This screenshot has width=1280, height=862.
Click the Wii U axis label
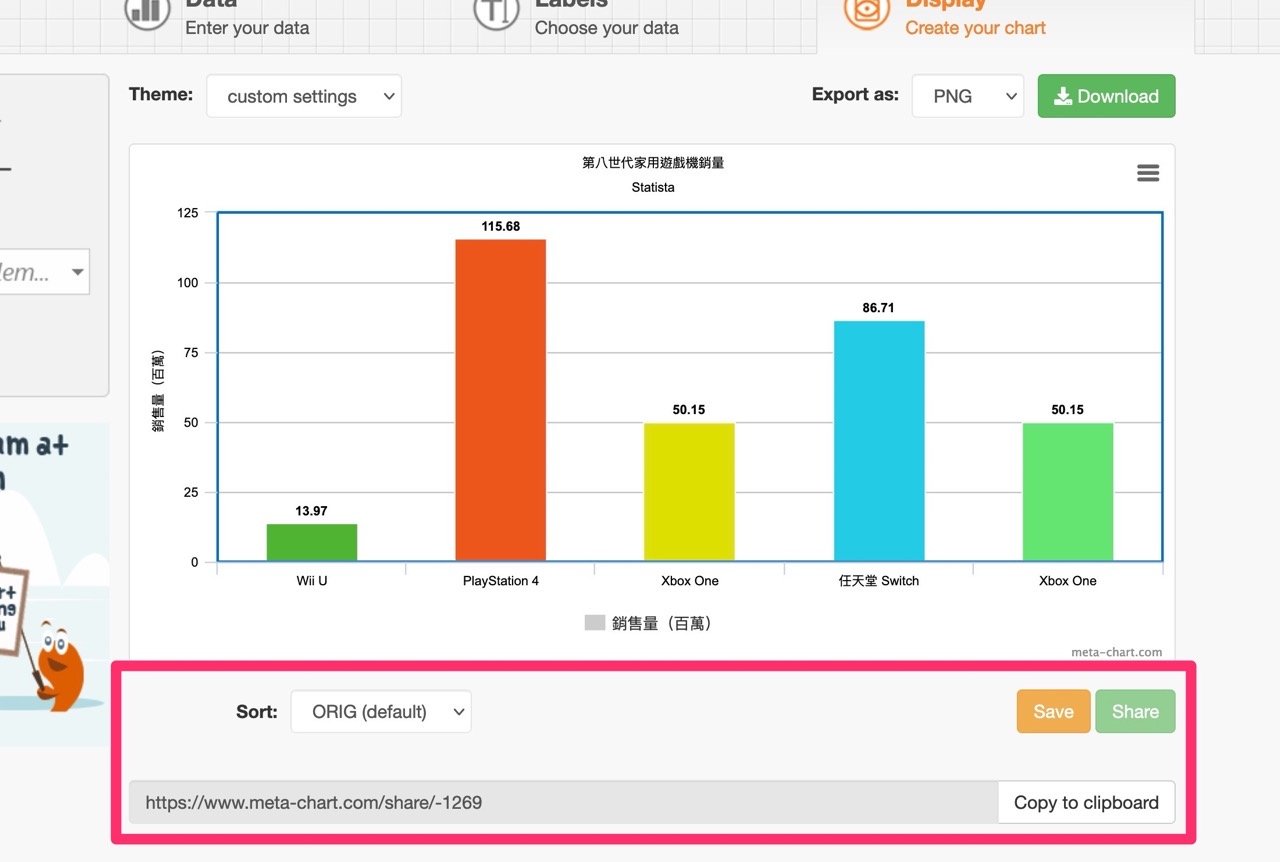[x=312, y=581]
